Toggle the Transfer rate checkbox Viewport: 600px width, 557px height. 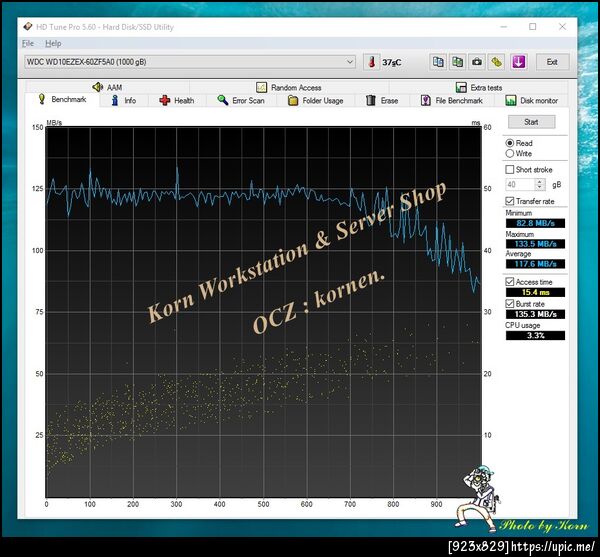coord(510,201)
